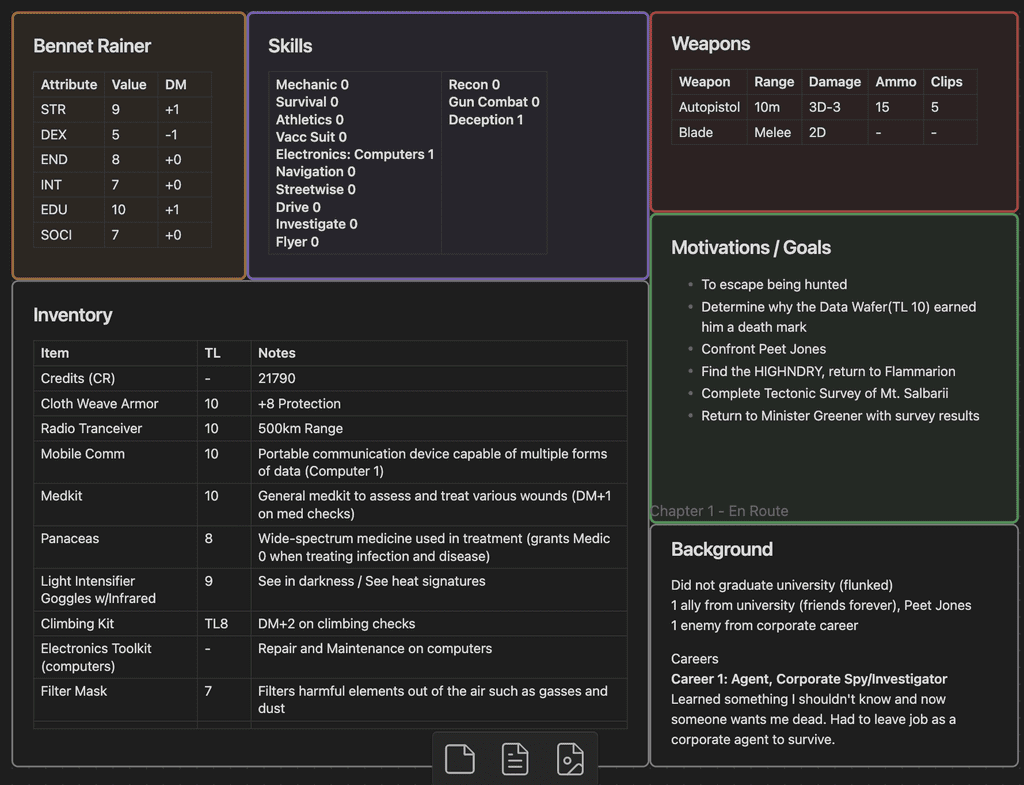Screen dimensions: 1024x785
Task: Open the Background section
Action: pyautogui.click(x=722, y=549)
